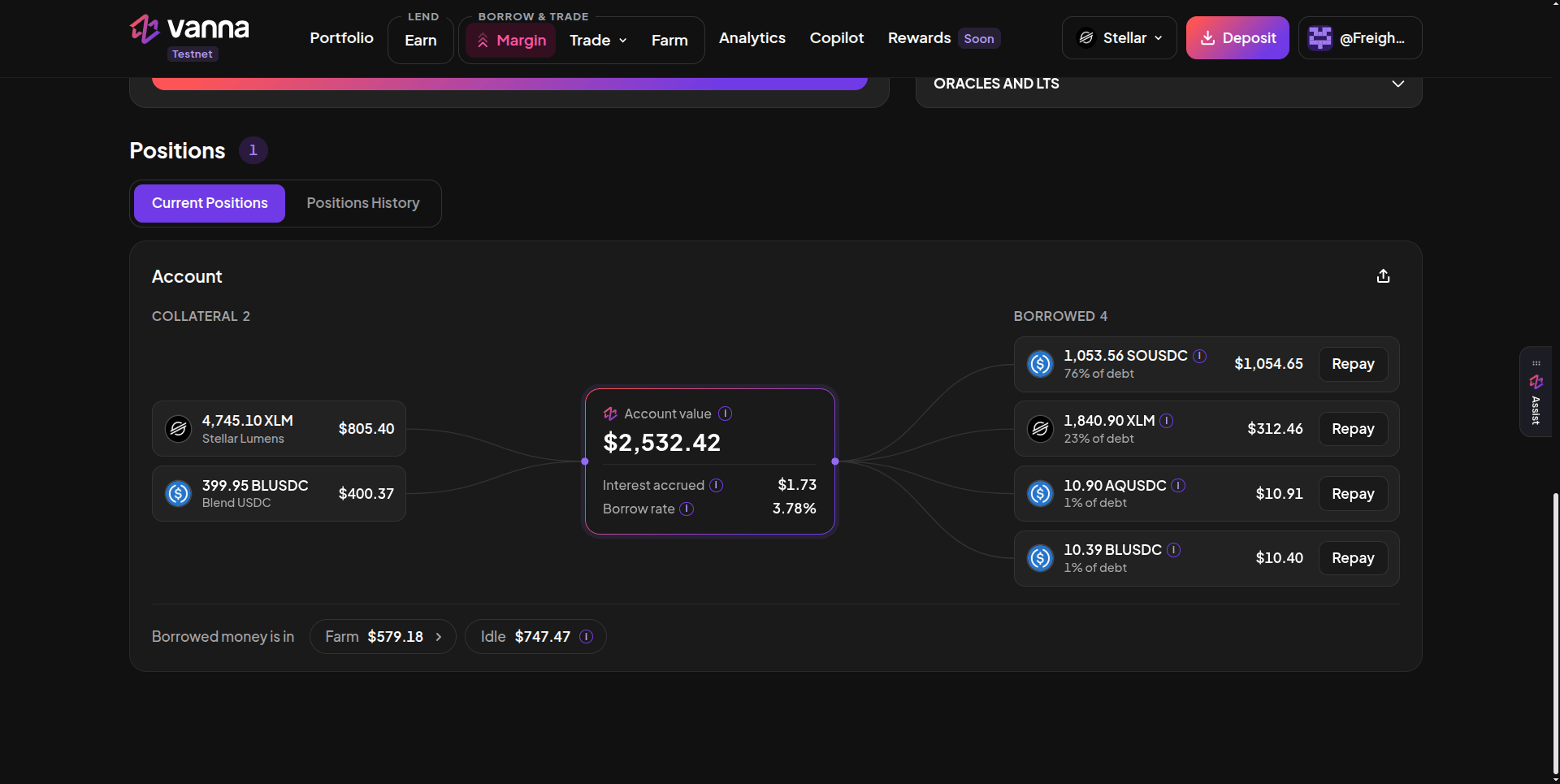
Task: Click the SOUSDC coin icon in borrowed list
Action: [x=1040, y=364]
